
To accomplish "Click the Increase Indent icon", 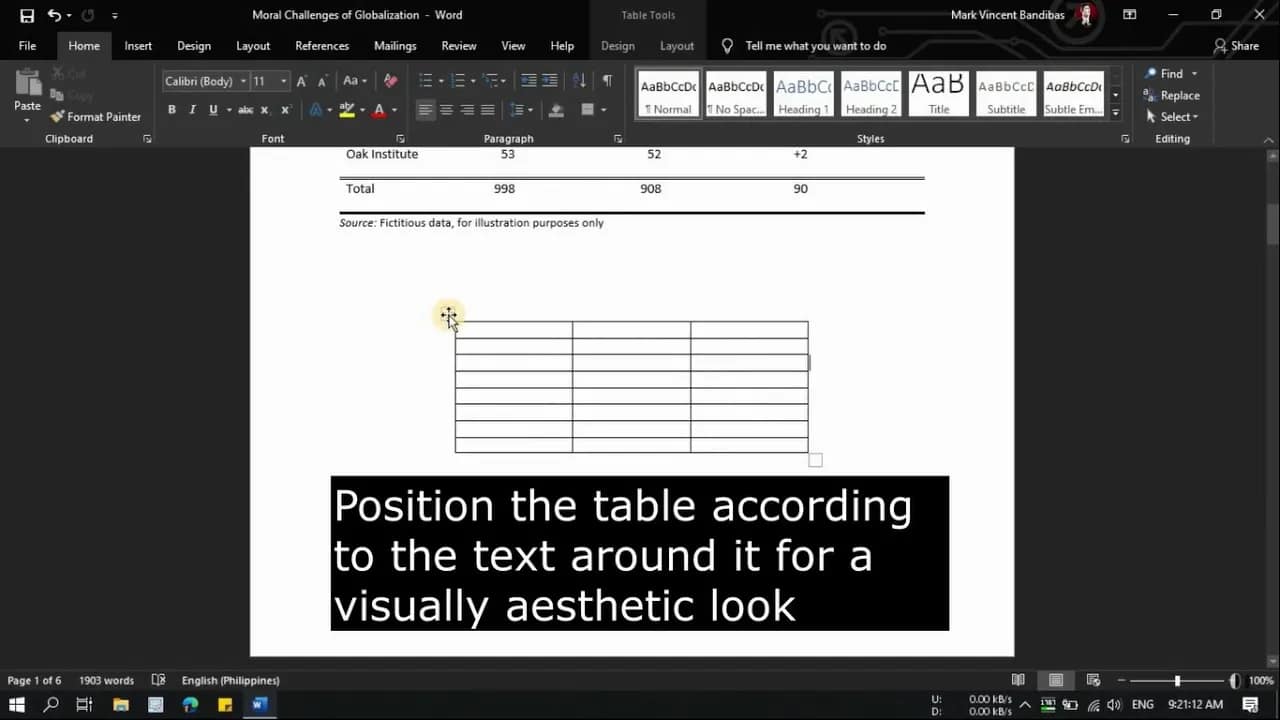I will (550, 81).
